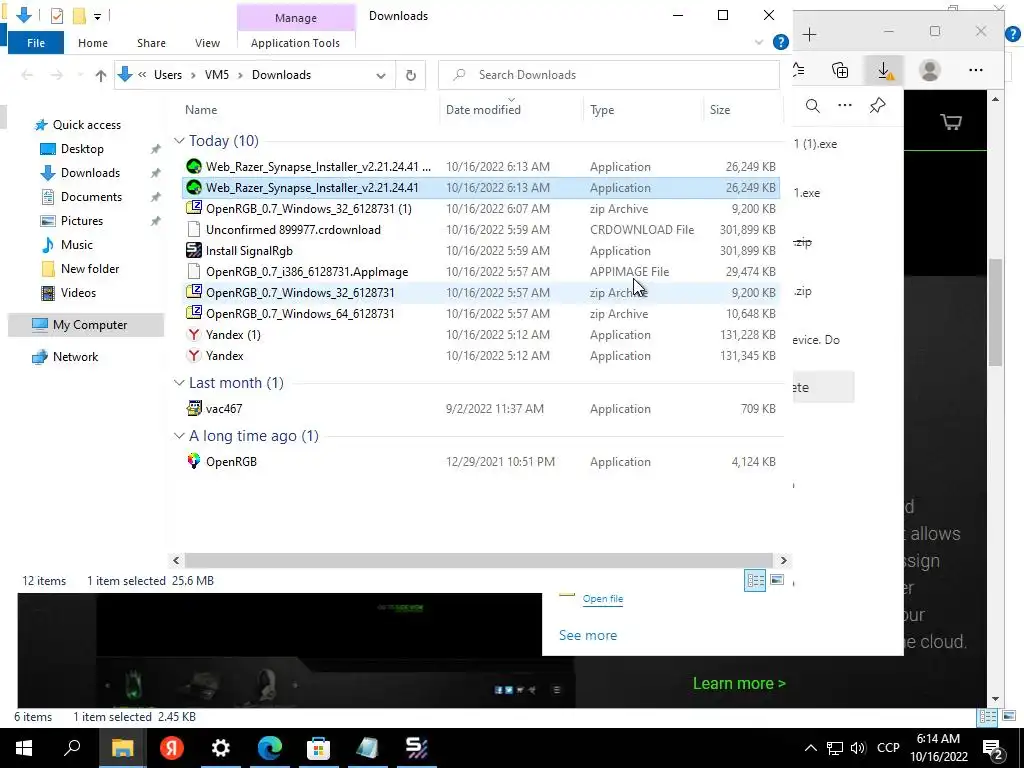Select the Application Tools tab
Image resolution: width=1024 pixels, height=768 pixels.
(295, 43)
